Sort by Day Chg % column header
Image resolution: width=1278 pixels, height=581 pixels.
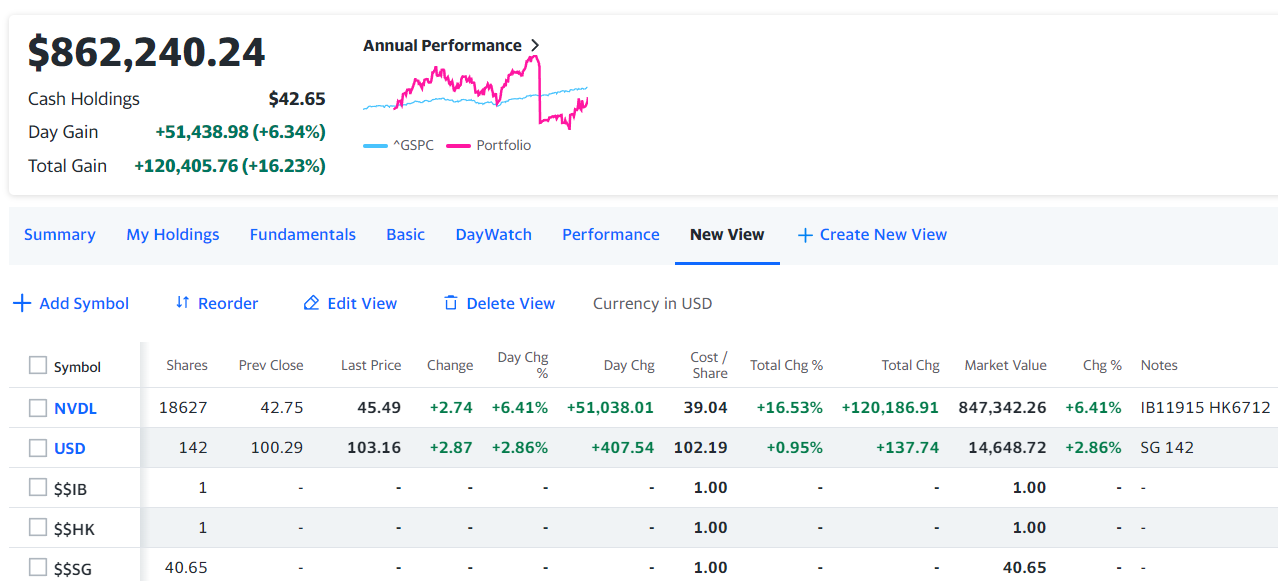(523, 365)
